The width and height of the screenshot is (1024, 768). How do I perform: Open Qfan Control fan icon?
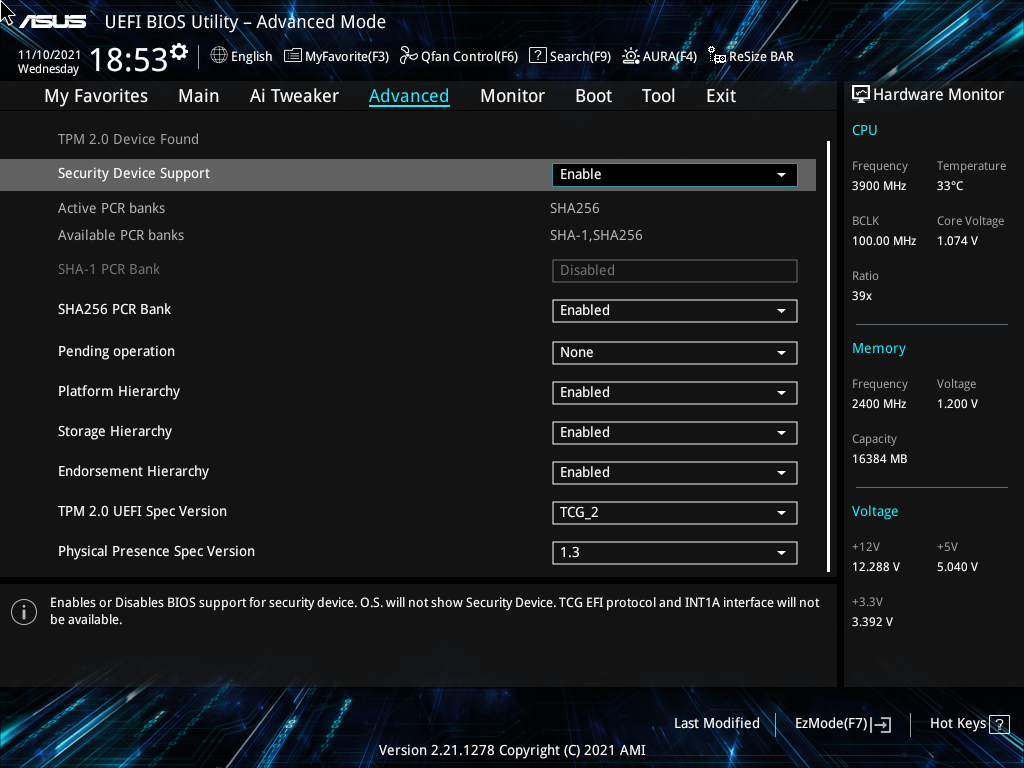(x=408, y=56)
